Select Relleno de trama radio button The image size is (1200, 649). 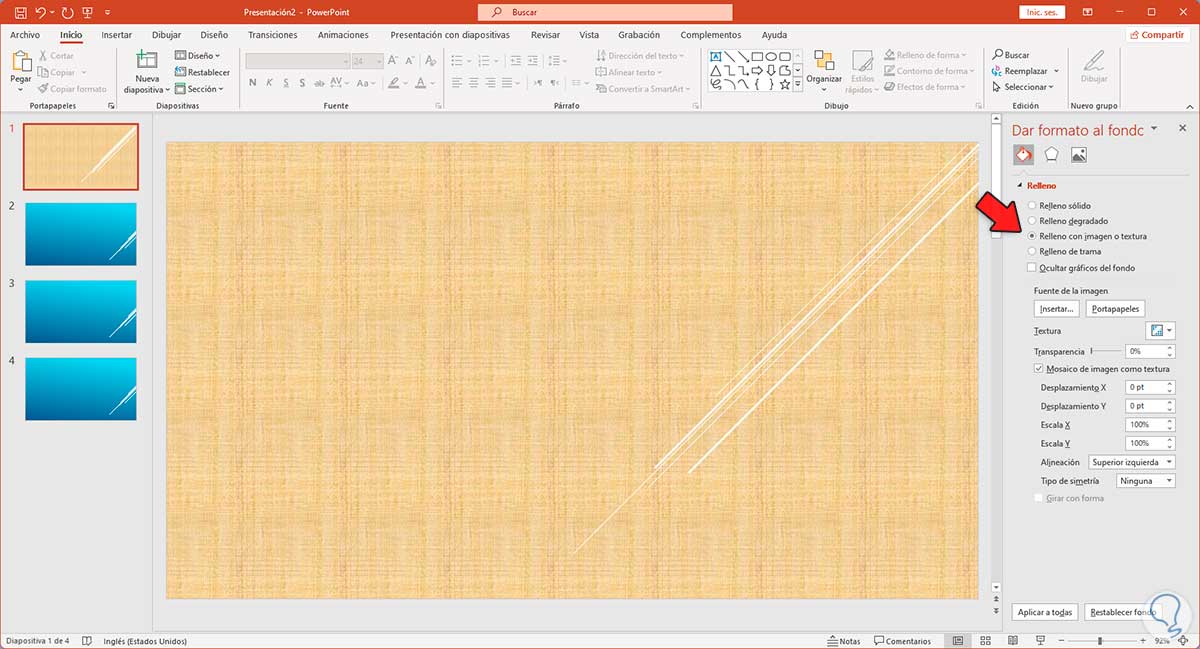[1033, 251]
